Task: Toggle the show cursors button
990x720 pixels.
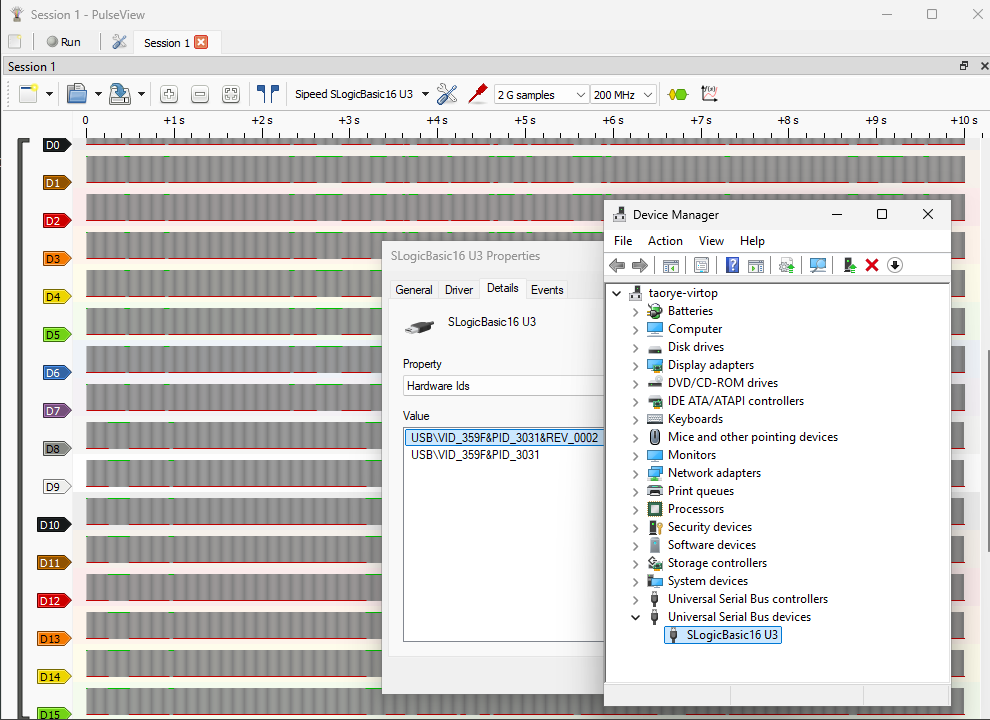Action: click(267, 94)
